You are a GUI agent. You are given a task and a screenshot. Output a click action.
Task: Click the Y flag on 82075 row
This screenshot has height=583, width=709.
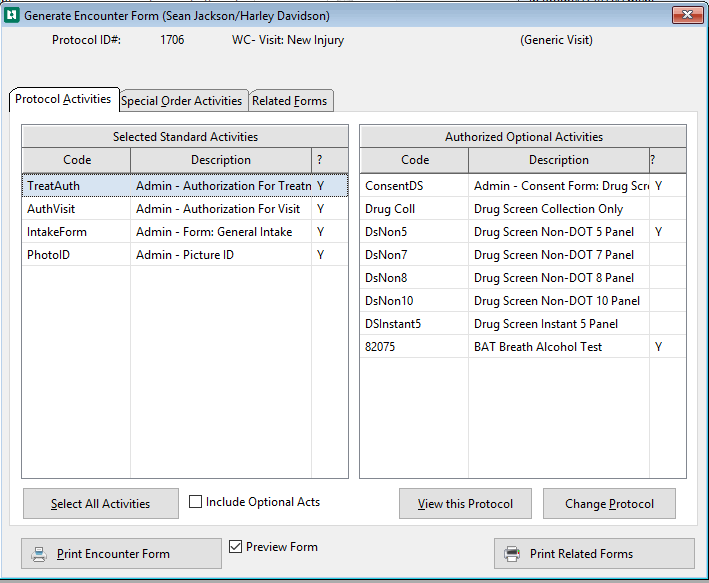[x=658, y=347]
